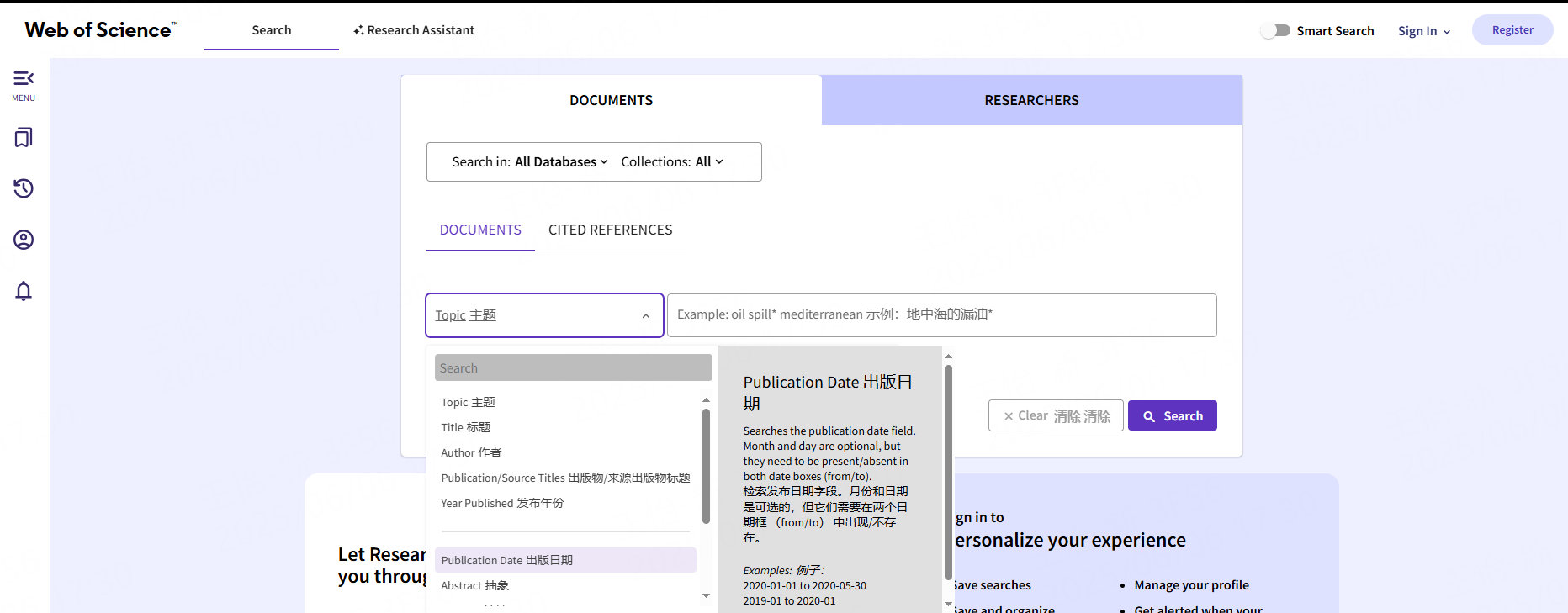This screenshot has width=1568, height=613.
Task: Click the example '2020-01-01 to 2020-05-30'
Action: tap(804, 586)
